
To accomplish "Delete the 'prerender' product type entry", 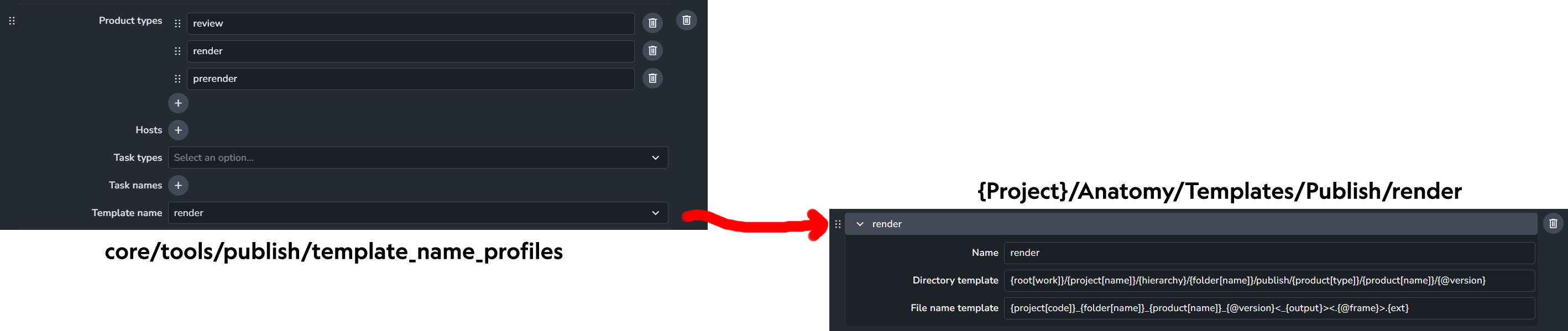I will tap(652, 78).
